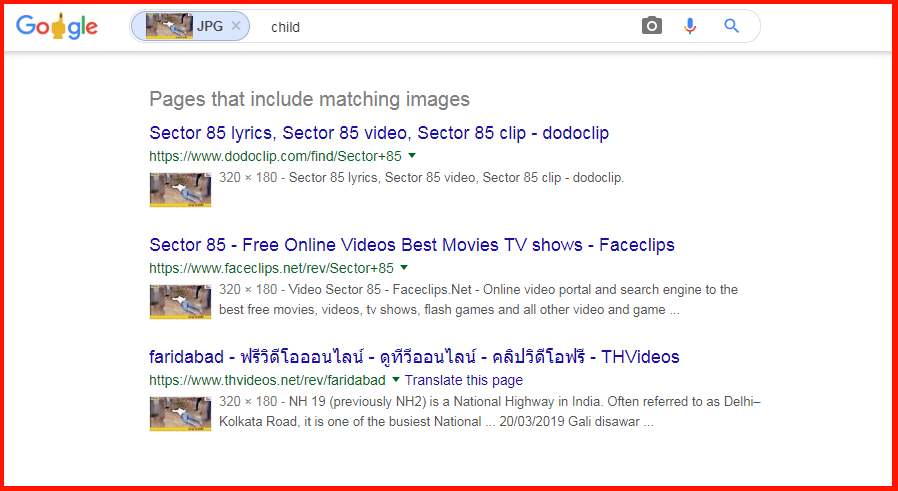Expand dropdown arrow beside thvideos URL
898x491 pixels.
(395, 380)
